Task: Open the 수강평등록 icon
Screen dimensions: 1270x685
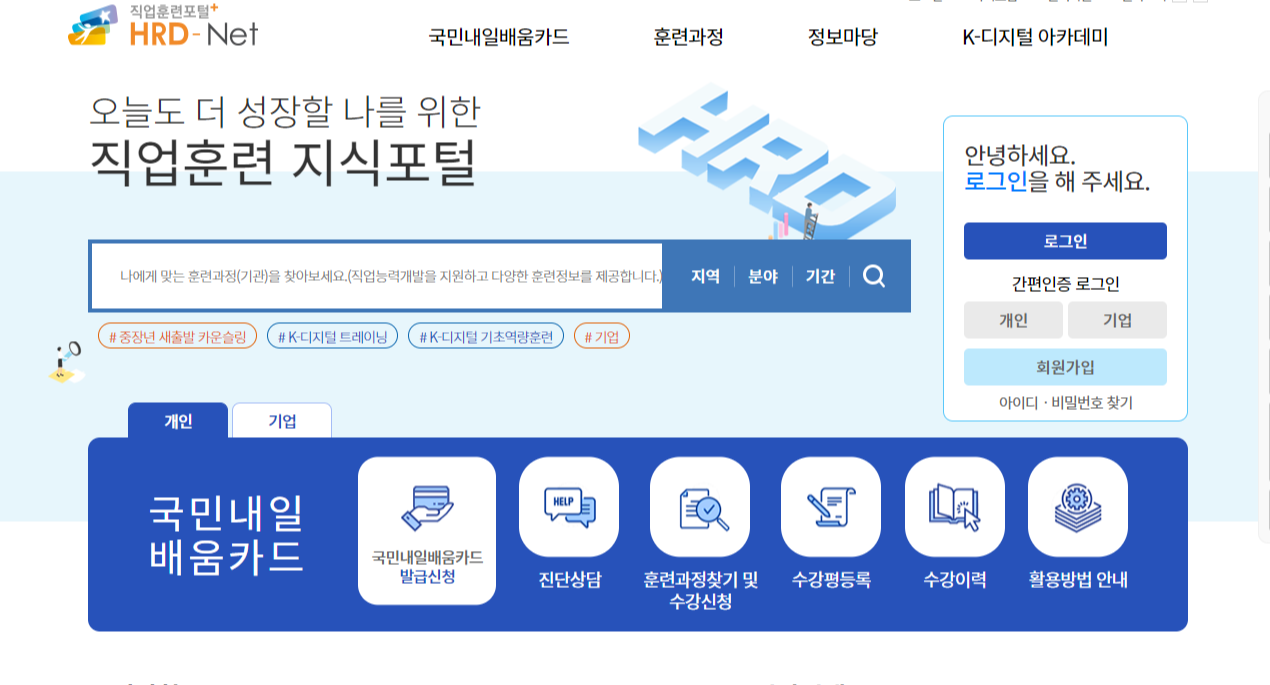Action: click(x=831, y=507)
